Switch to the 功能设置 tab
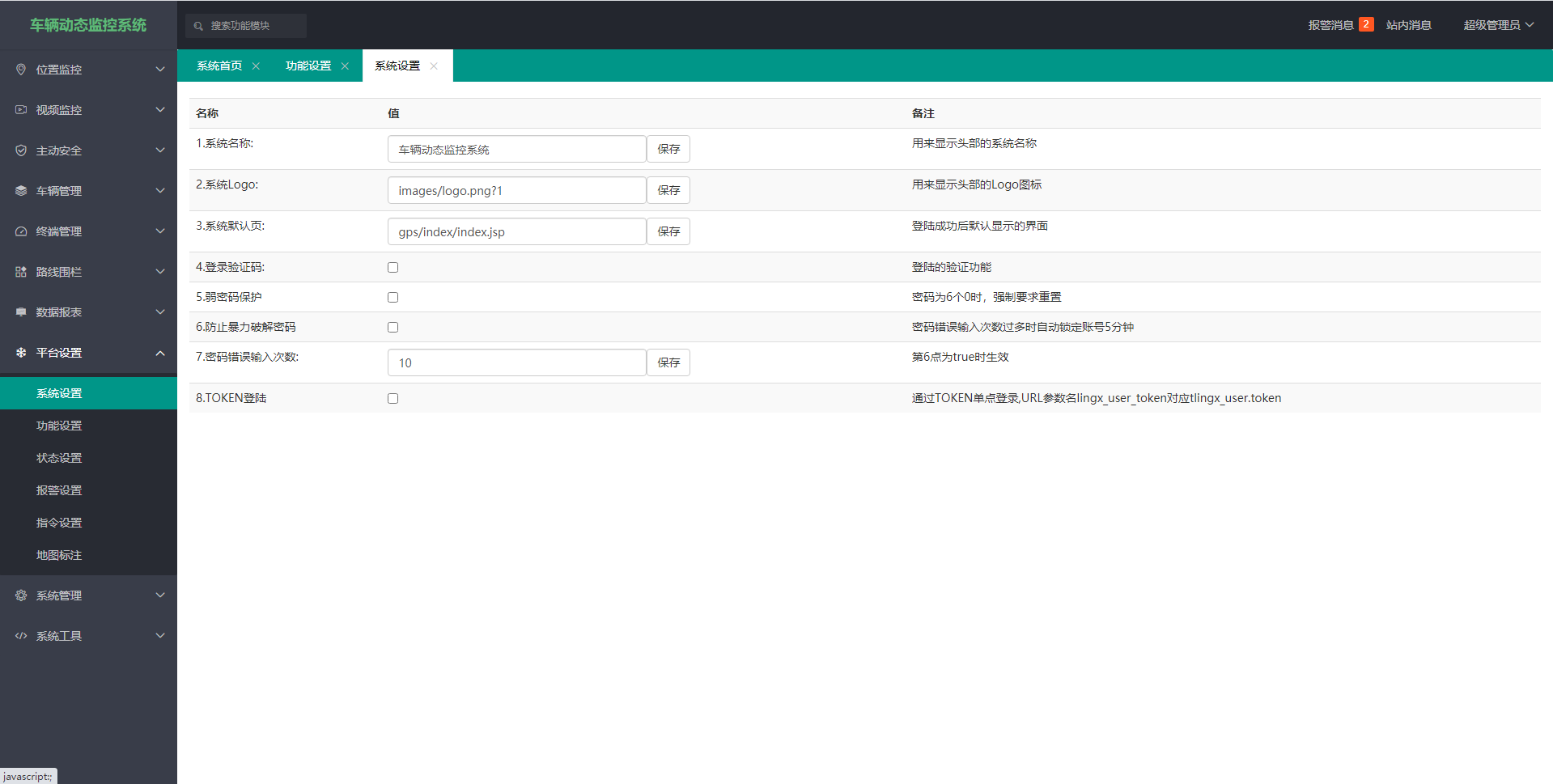The width and height of the screenshot is (1553, 784). [310, 66]
